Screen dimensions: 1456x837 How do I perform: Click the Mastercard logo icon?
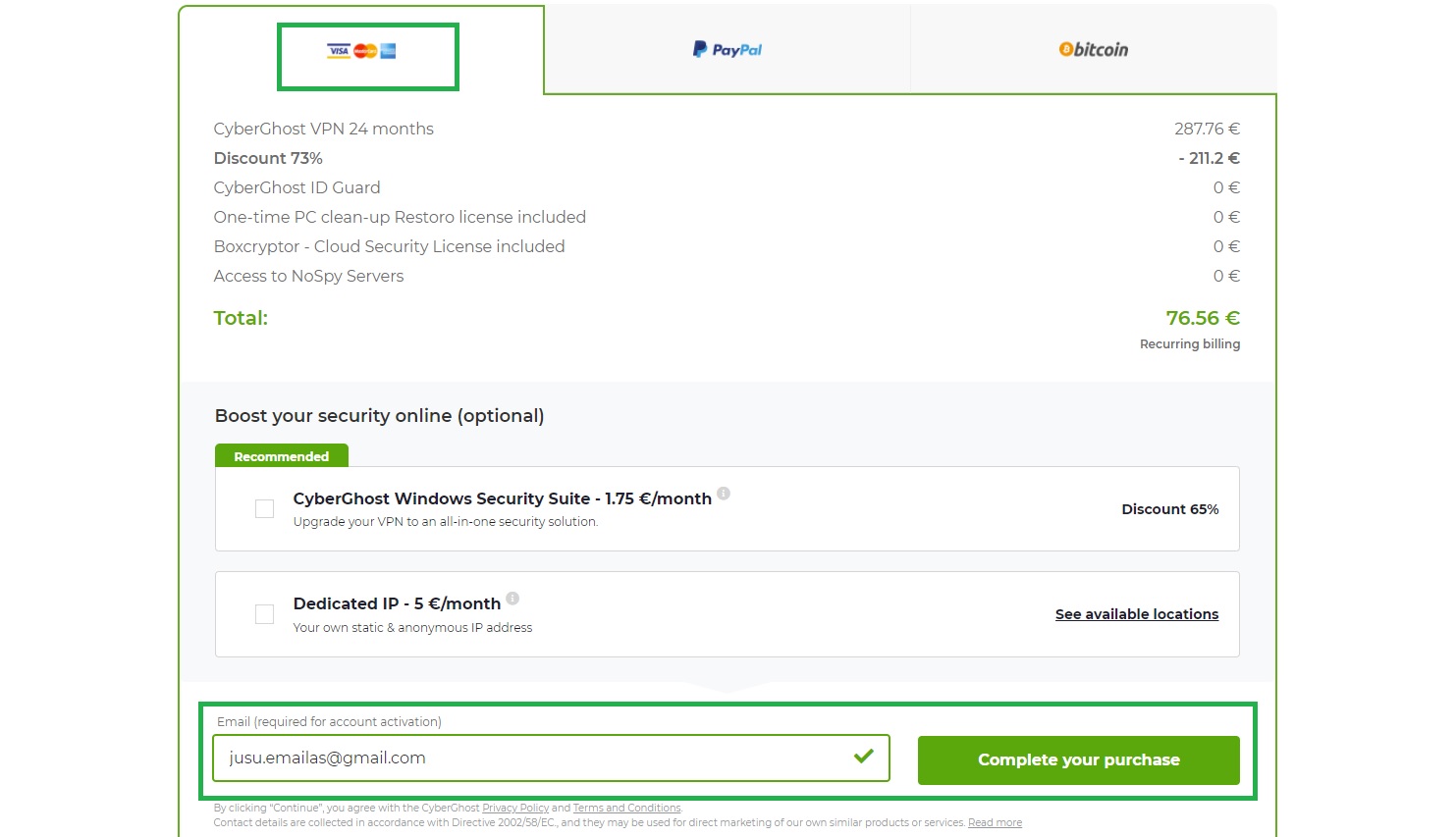click(365, 51)
